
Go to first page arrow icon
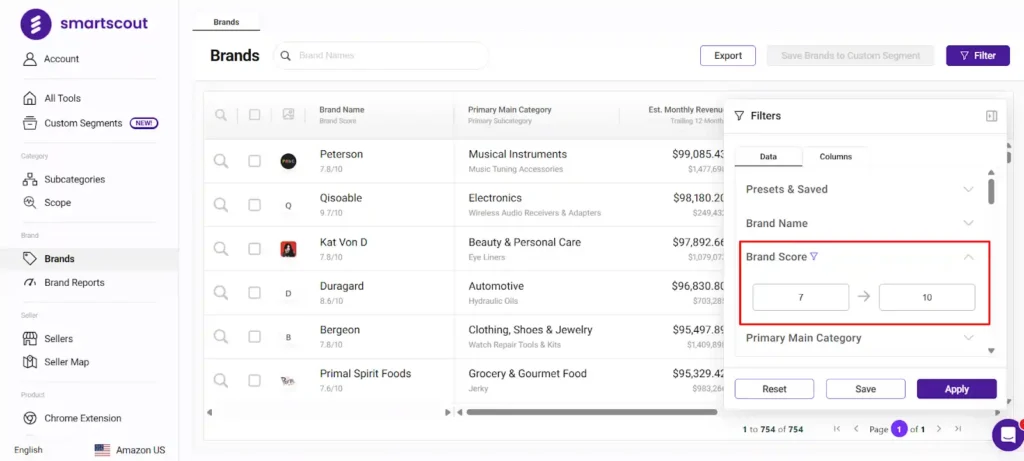pos(837,429)
